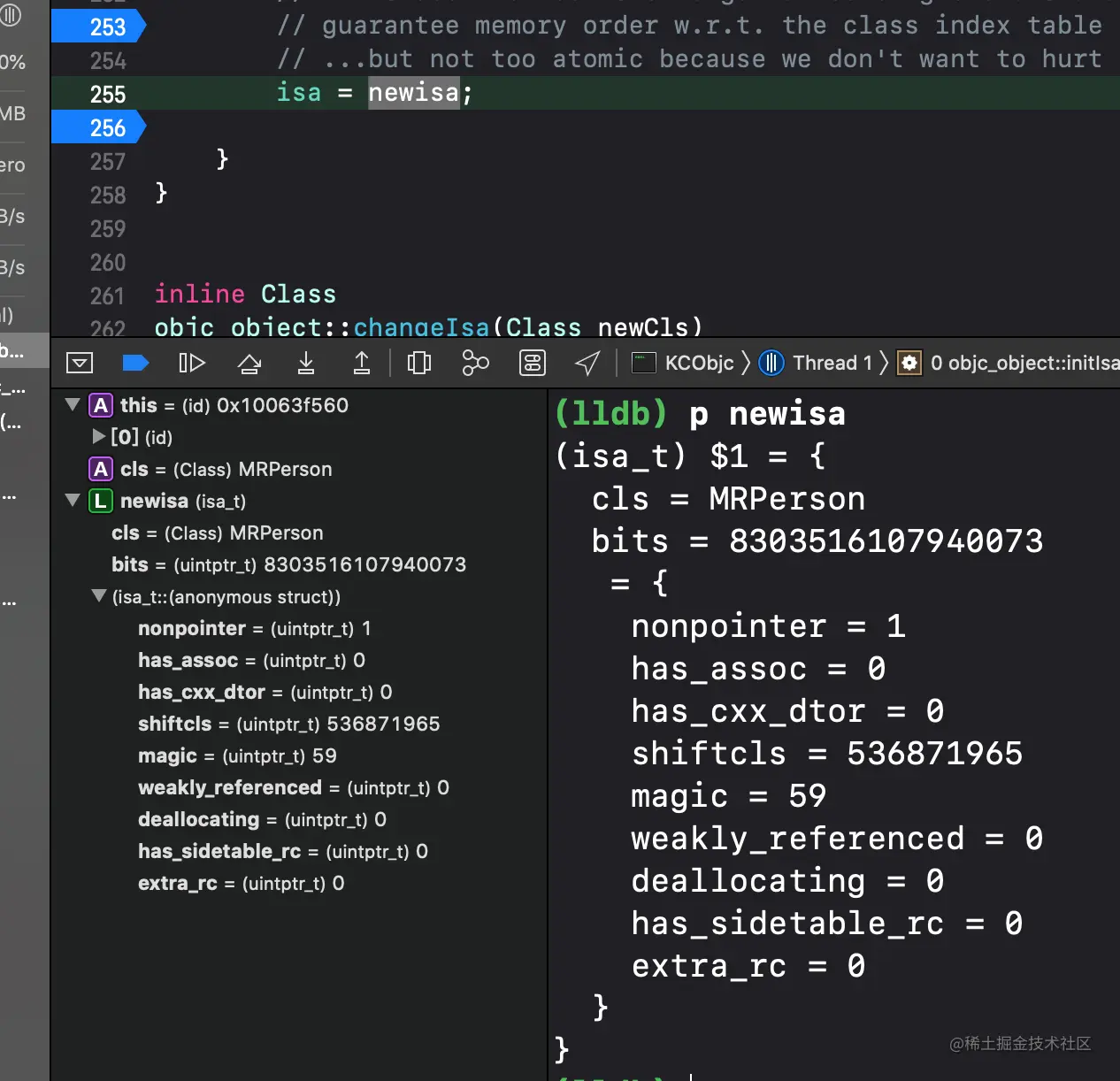The image size is (1120, 1081).
Task: Click the 'A' argument icon beside cls
Action: (101, 469)
